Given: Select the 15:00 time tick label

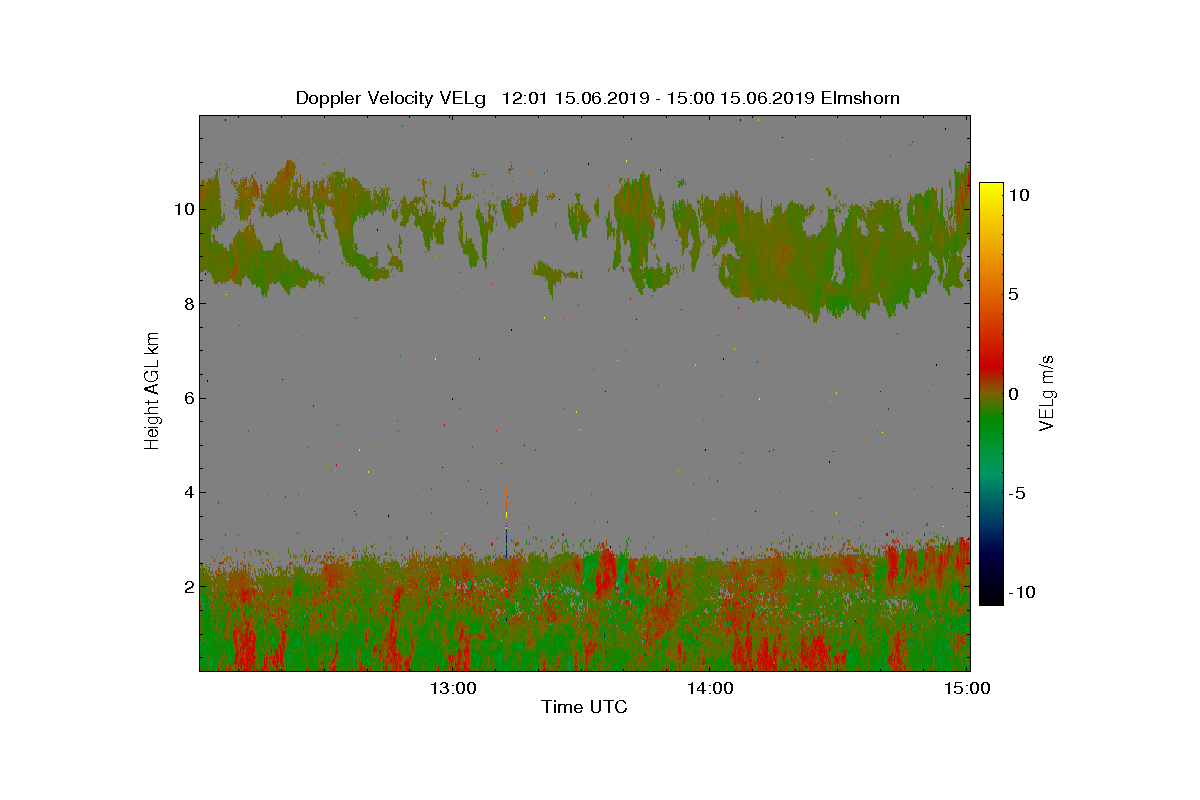Looking at the screenshot, I should pyautogui.click(x=968, y=688).
